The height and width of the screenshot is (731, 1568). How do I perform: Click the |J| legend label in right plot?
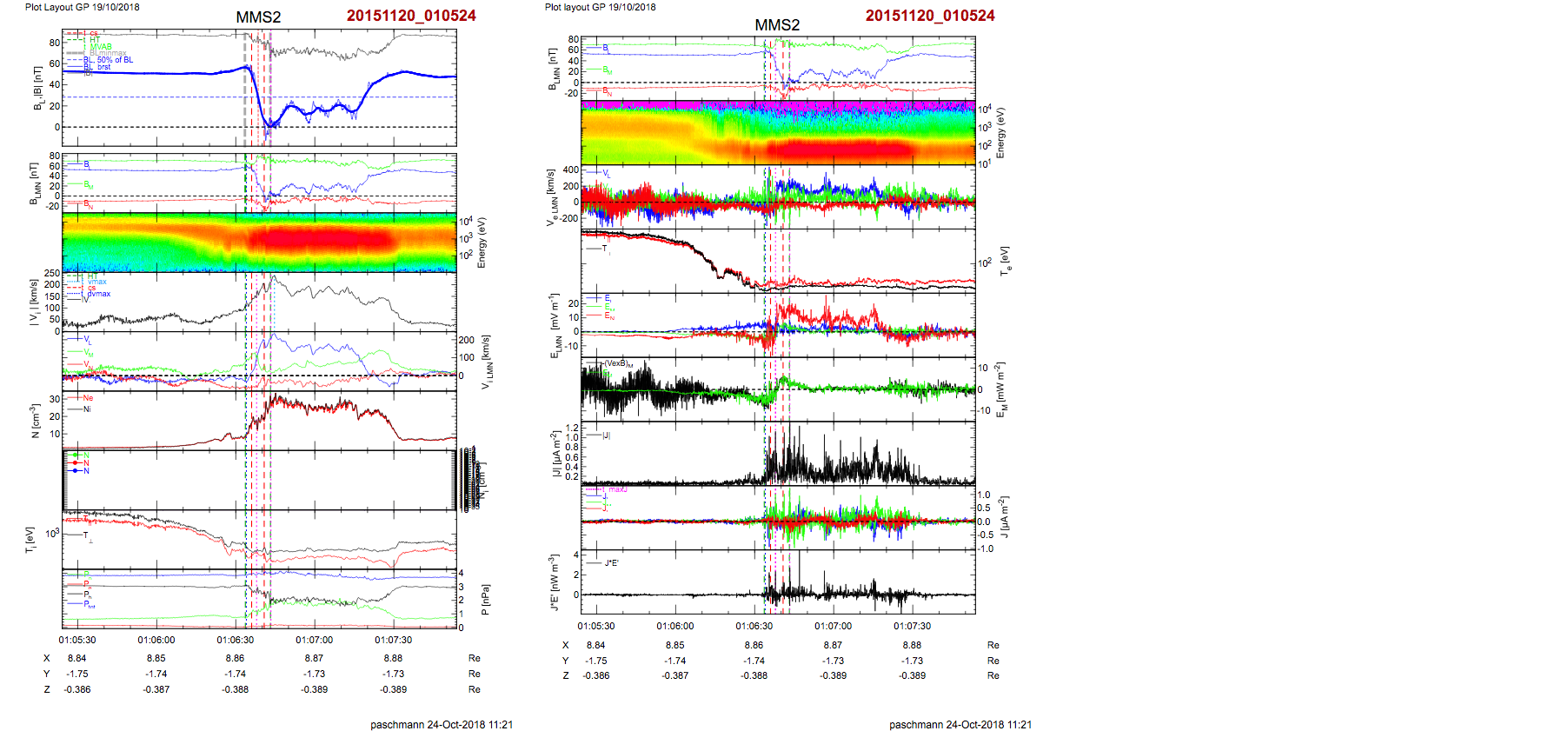(x=608, y=435)
